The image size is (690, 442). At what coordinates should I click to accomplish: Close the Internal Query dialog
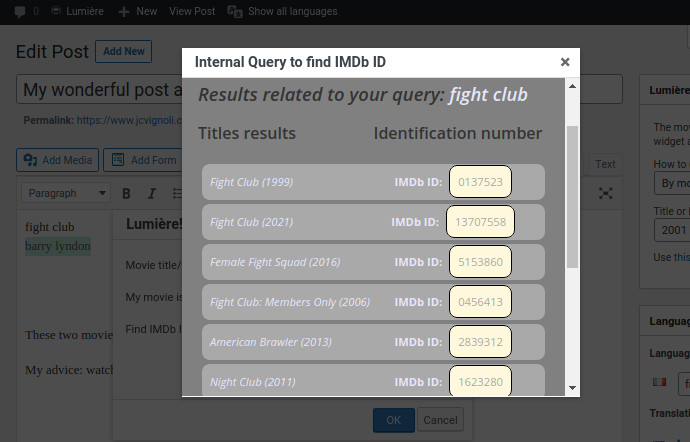[565, 62]
